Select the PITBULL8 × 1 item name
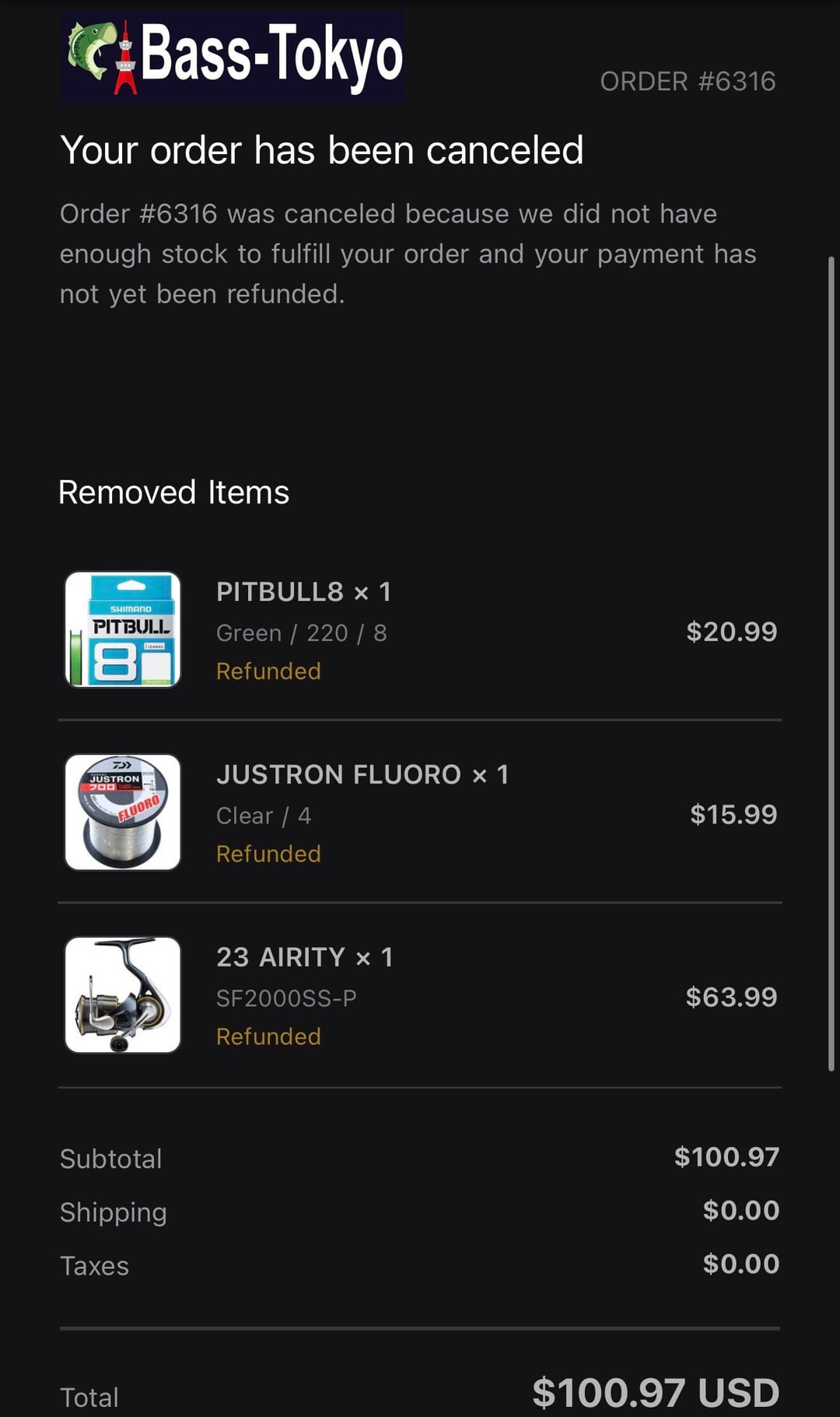Screen dimensions: 840x1417 [x=303, y=592]
